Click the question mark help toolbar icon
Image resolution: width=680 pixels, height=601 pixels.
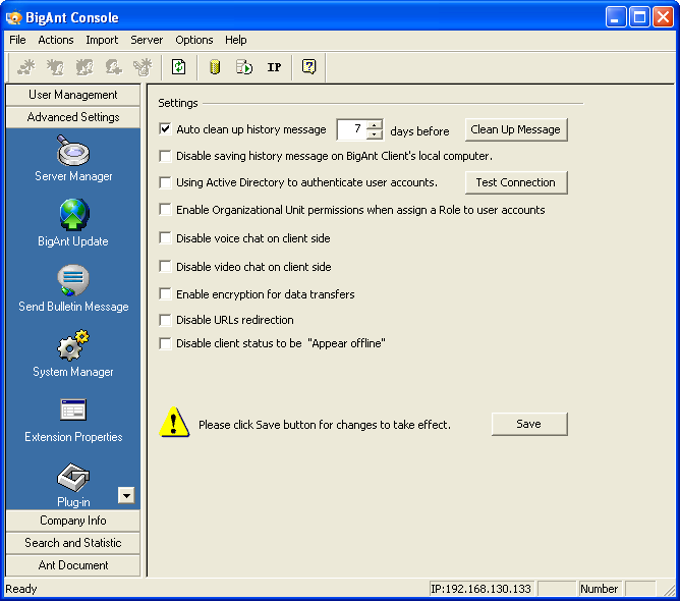click(309, 67)
